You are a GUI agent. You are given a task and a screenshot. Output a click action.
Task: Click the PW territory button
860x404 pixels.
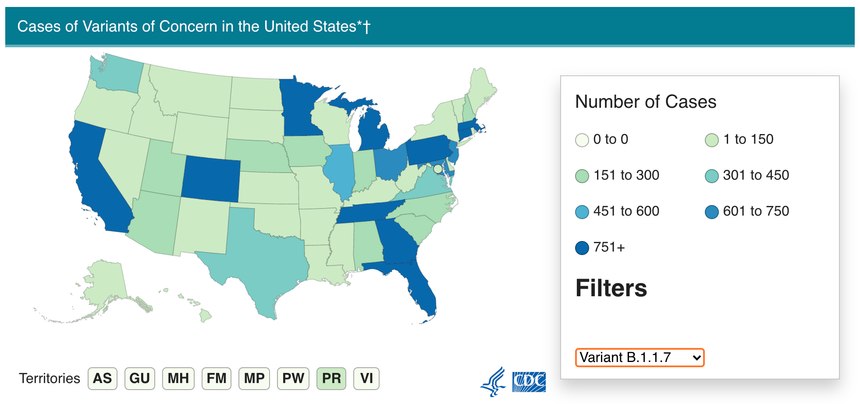pyautogui.click(x=292, y=379)
